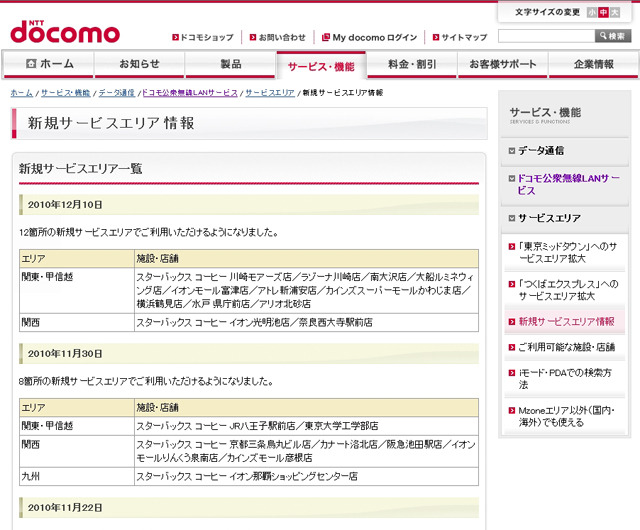This screenshot has height=530, width=640.
Task: Open the 企業情報 navigation tab
Action: point(593,64)
